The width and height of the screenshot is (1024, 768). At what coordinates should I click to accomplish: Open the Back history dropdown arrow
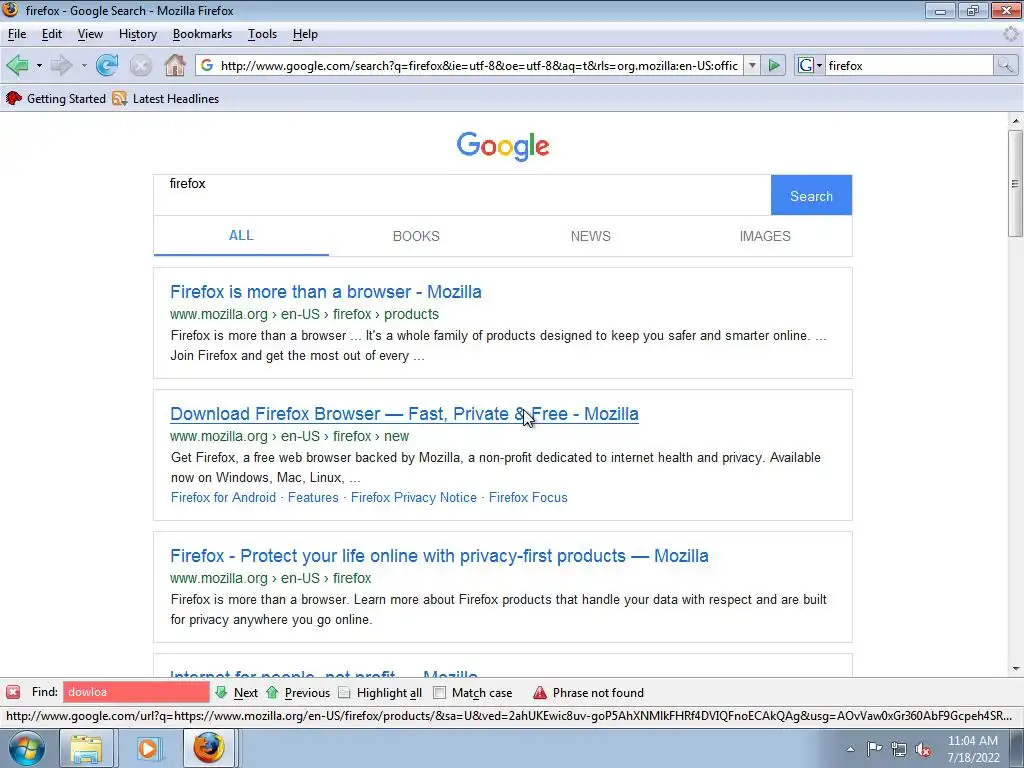(x=39, y=66)
